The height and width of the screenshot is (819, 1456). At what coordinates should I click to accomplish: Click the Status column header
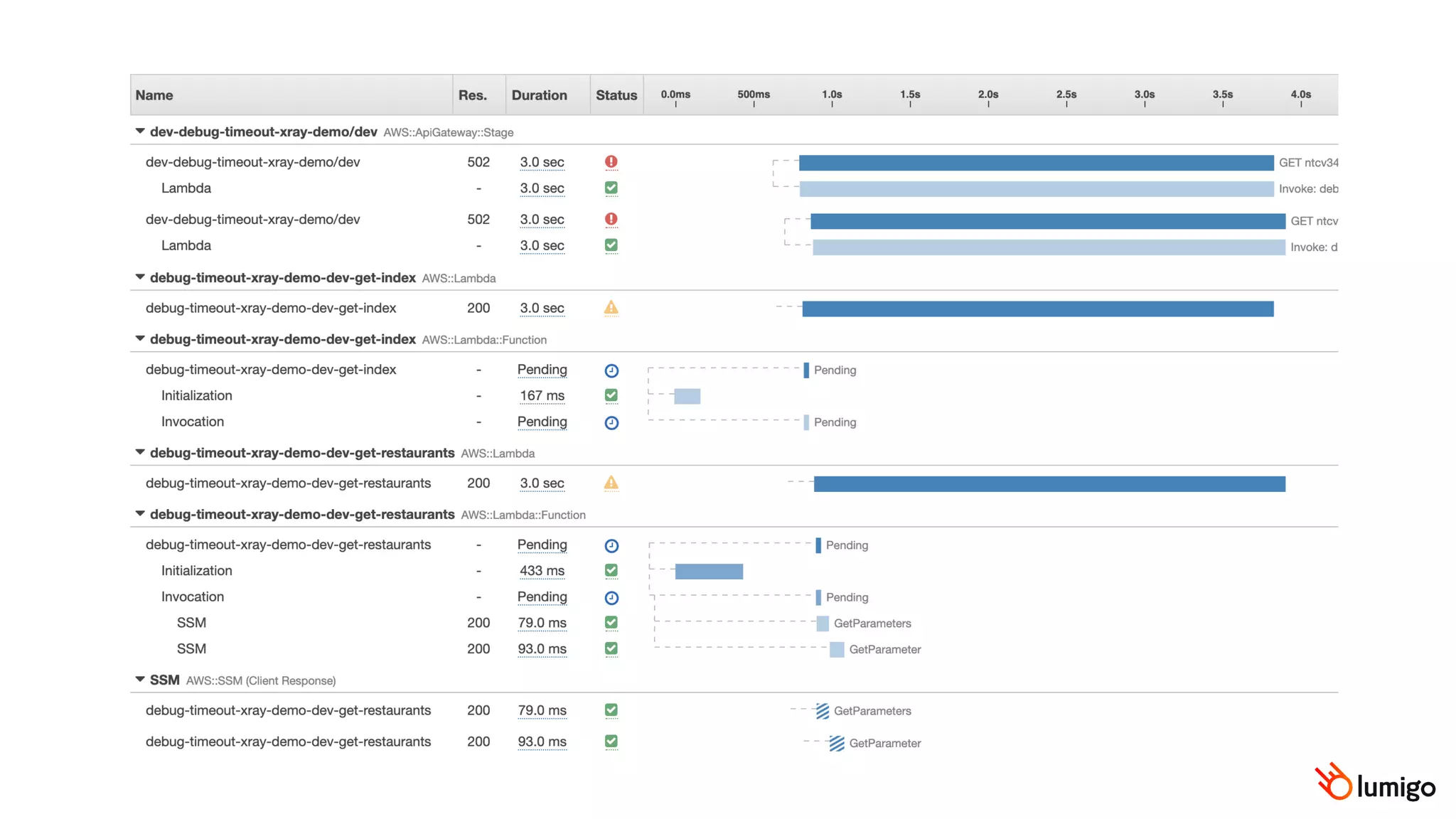coord(616,95)
